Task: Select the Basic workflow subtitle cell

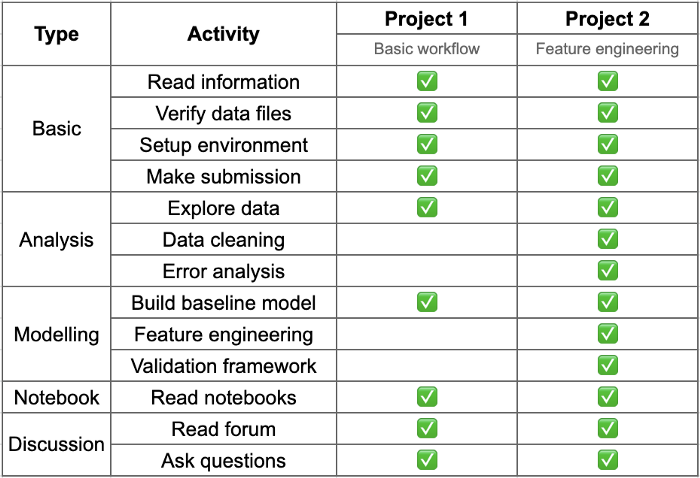Action: click(x=427, y=49)
